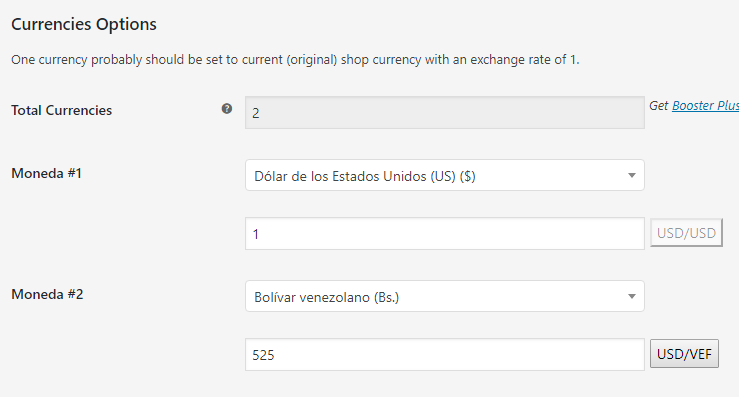739x397 pixels.
Task: Focus the exchange rate field containing 525
Action: pos(444,355)
